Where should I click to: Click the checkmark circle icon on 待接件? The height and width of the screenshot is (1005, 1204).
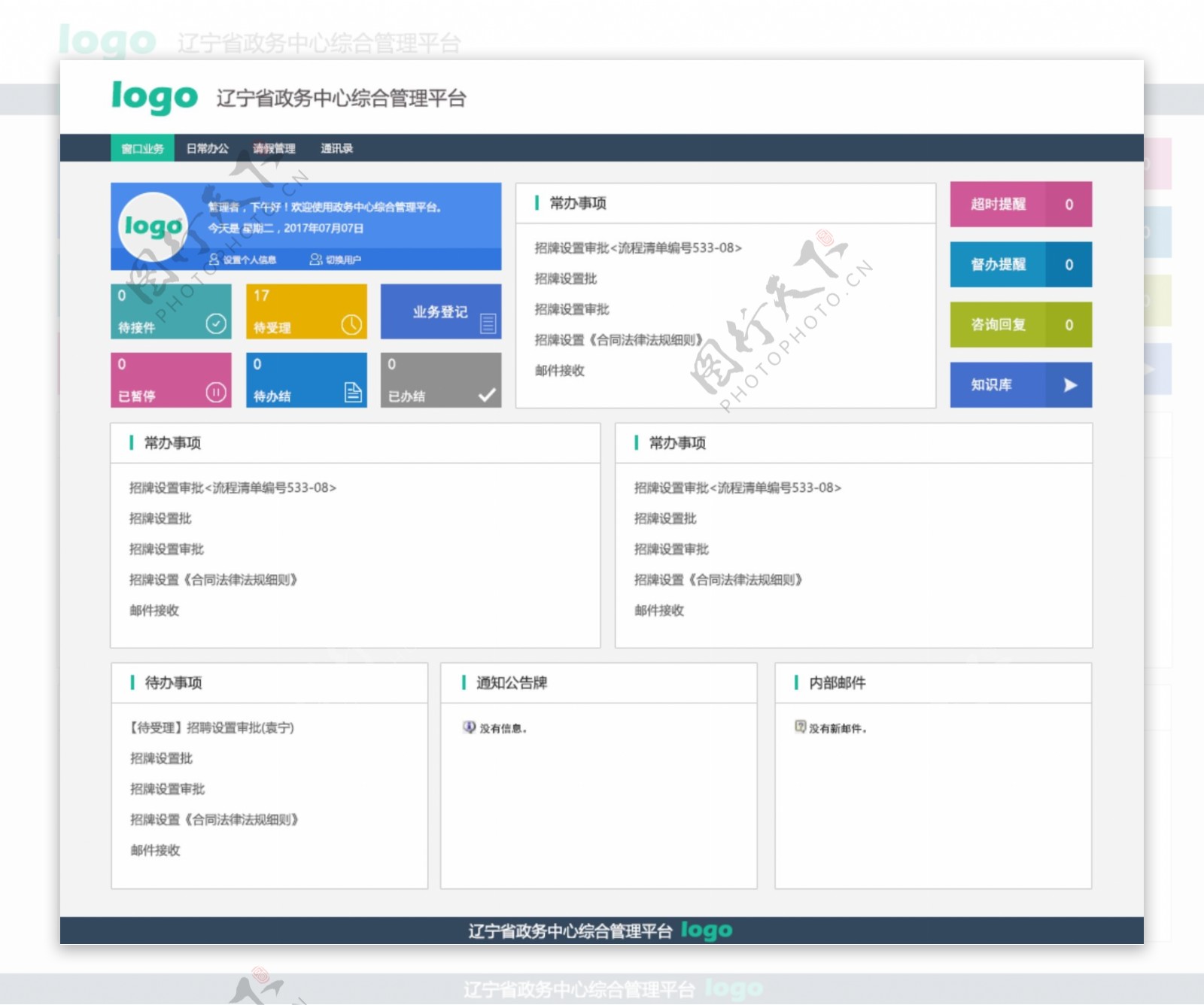click(x=216, y=323)
